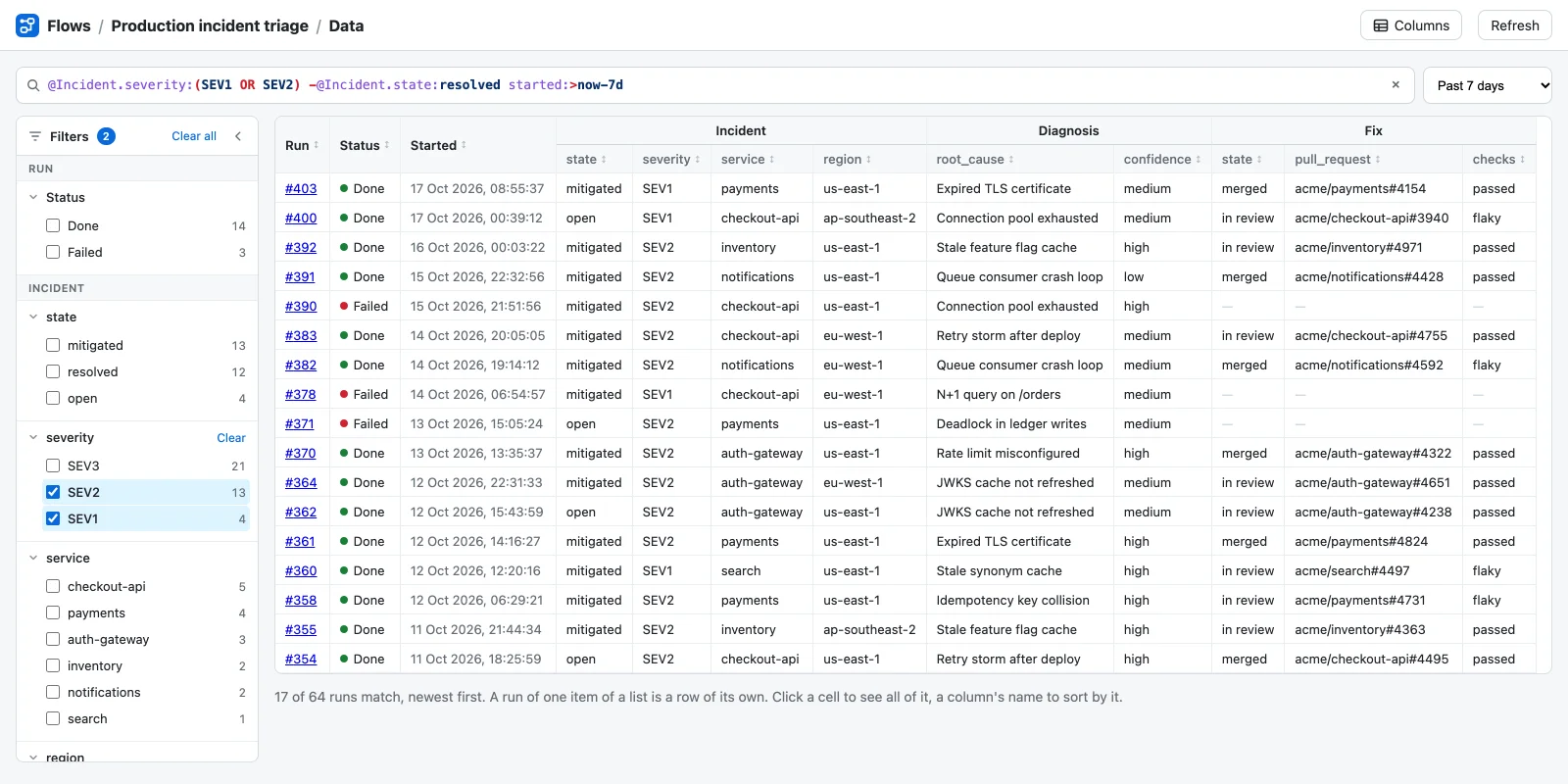The image size is (1568, 784).
Task: Sort by the Started column sort icon
Action: click(x=464, y=145)
